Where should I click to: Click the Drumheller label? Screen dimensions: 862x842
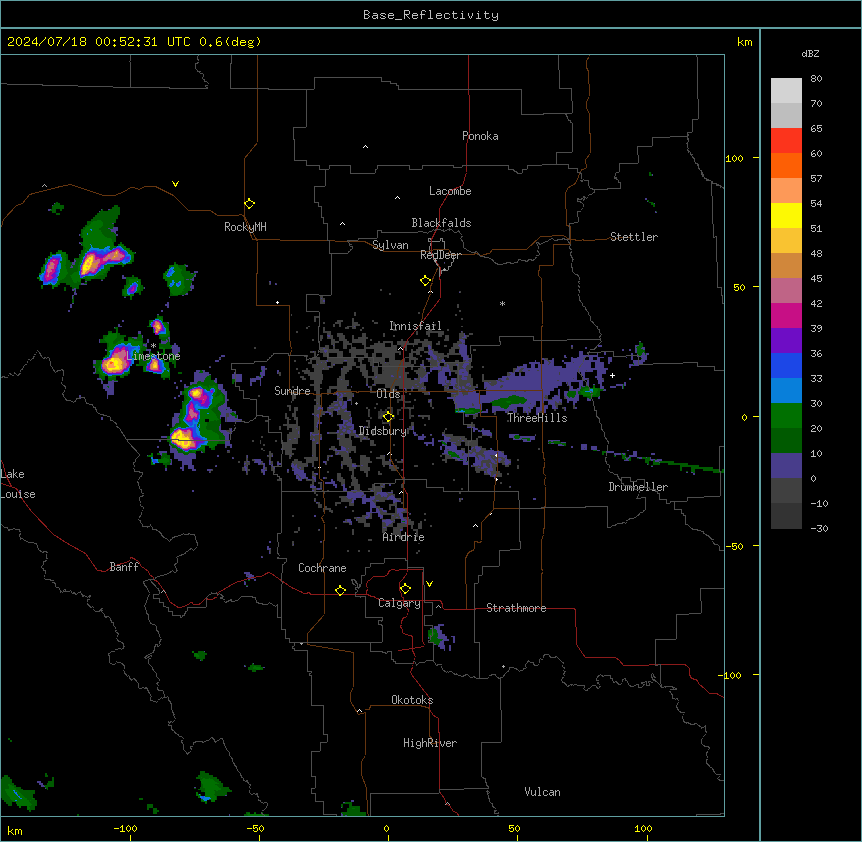pos(638,487)
